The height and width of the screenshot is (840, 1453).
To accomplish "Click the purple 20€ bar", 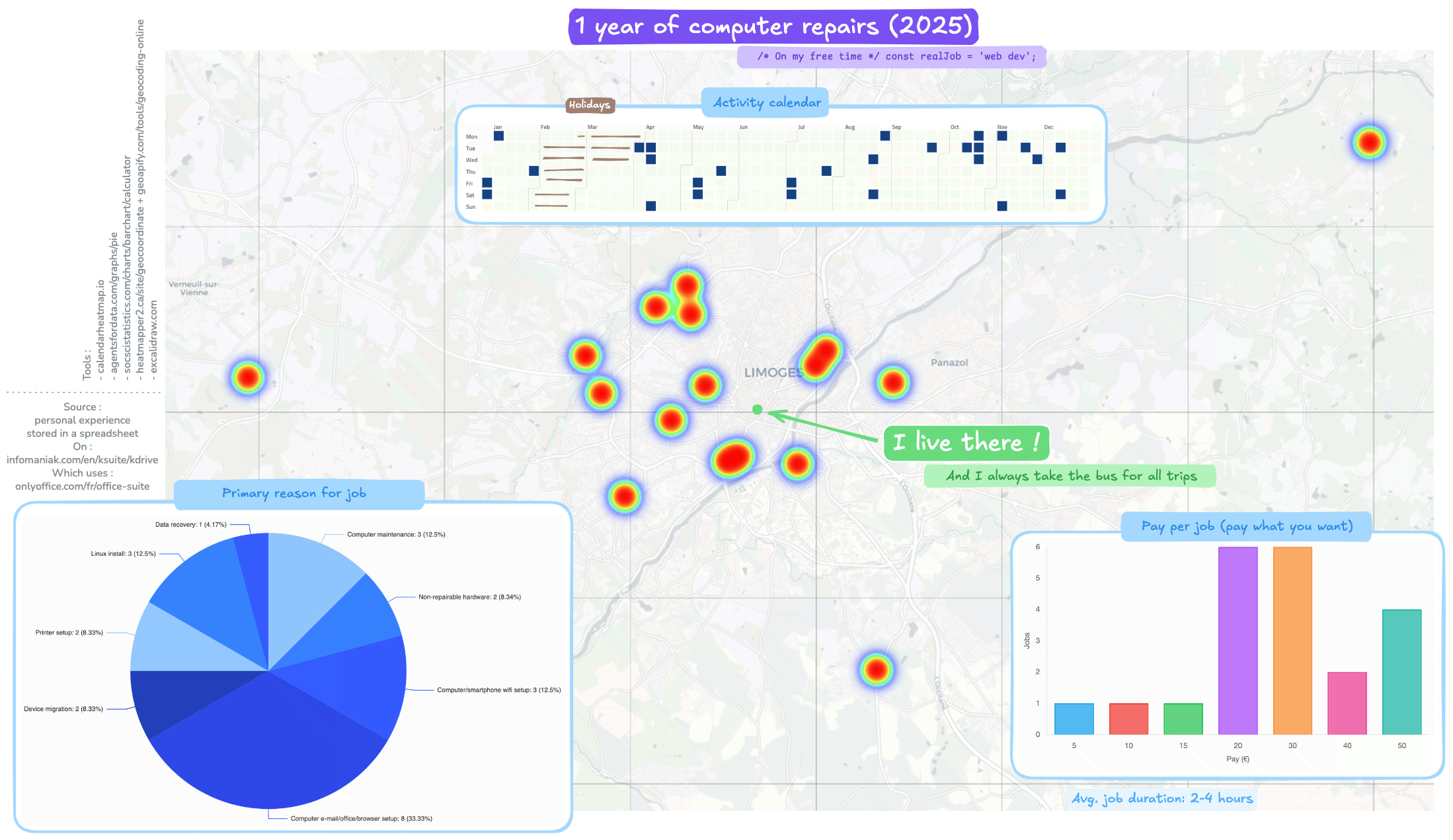I will (1237, 640).
